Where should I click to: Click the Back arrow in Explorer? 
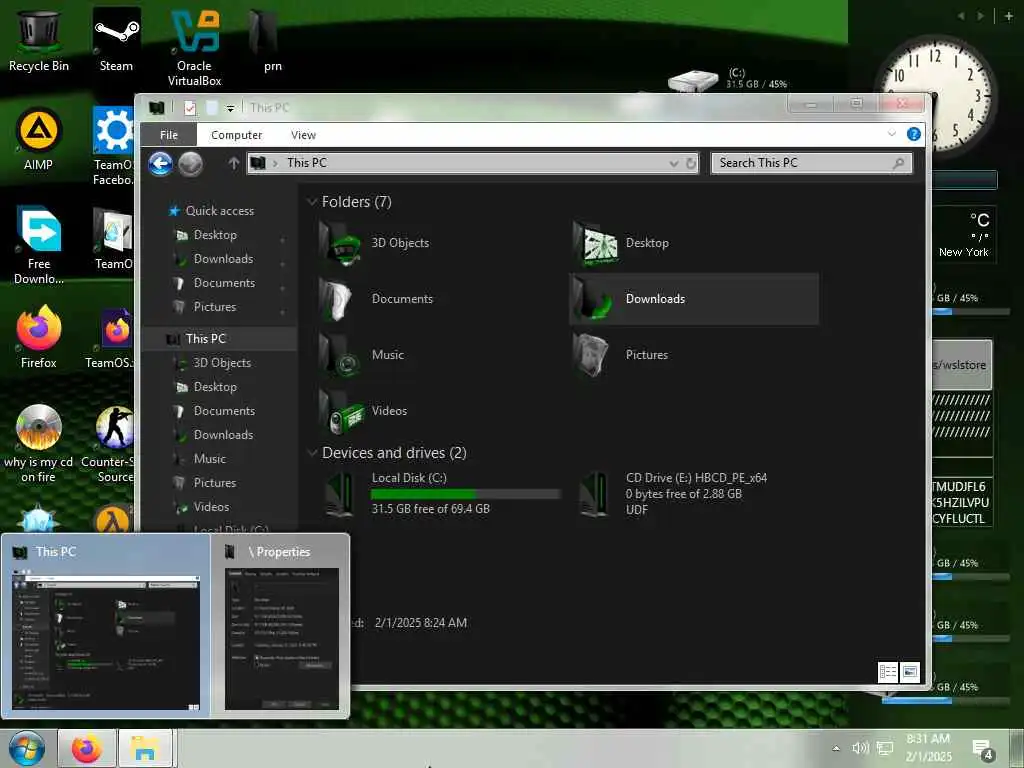tap(160, 163)
